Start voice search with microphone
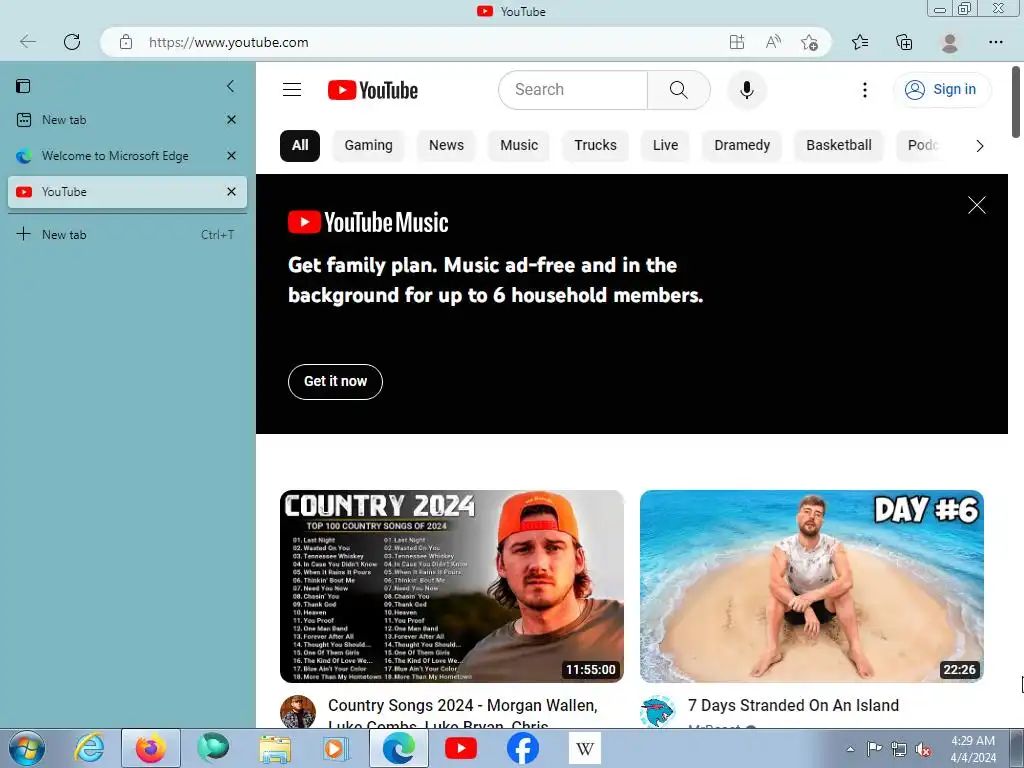Screen dimensions: 1024x768 click(746, 89)
